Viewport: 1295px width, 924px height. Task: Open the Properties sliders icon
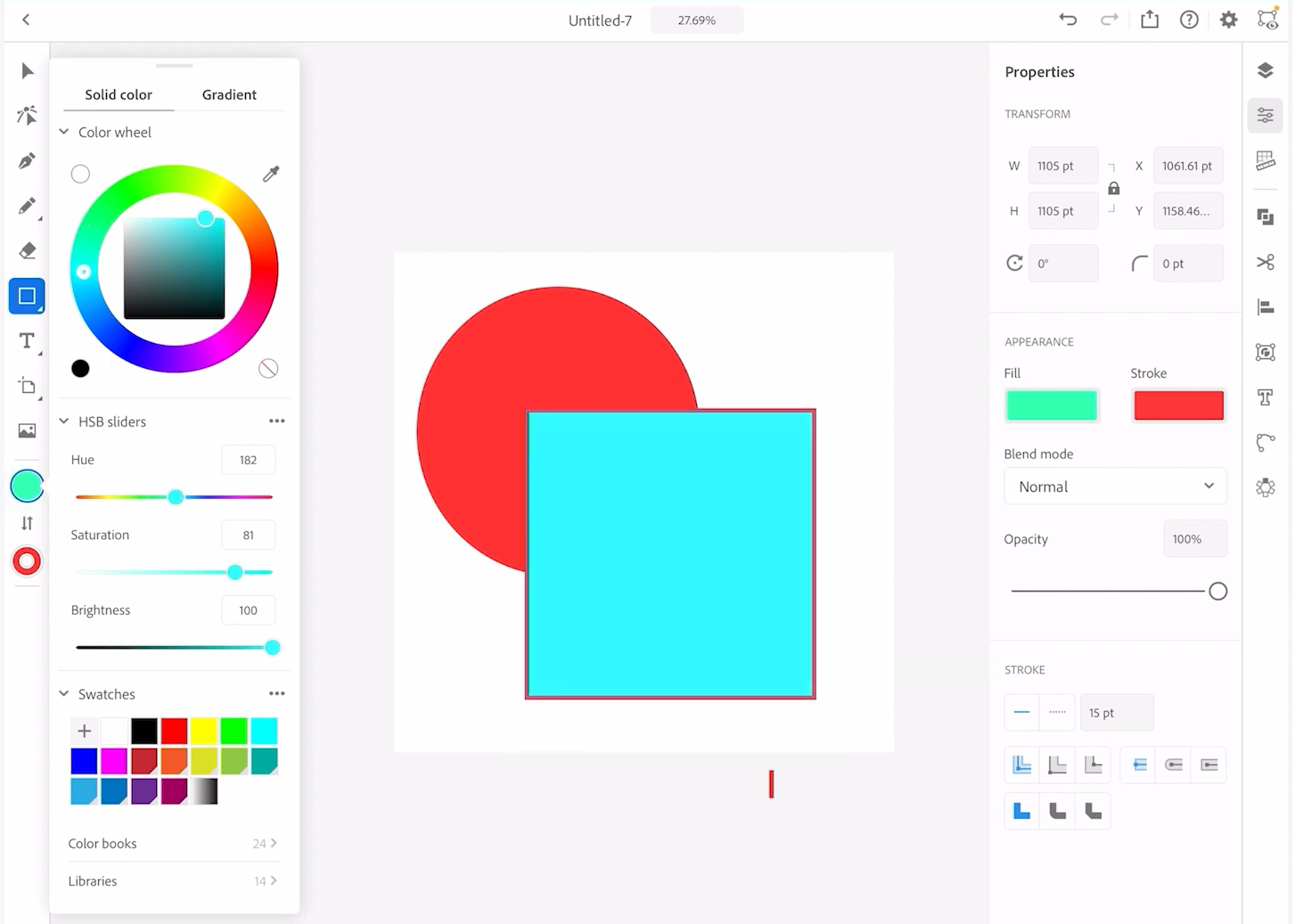(x=1265, y=115)
